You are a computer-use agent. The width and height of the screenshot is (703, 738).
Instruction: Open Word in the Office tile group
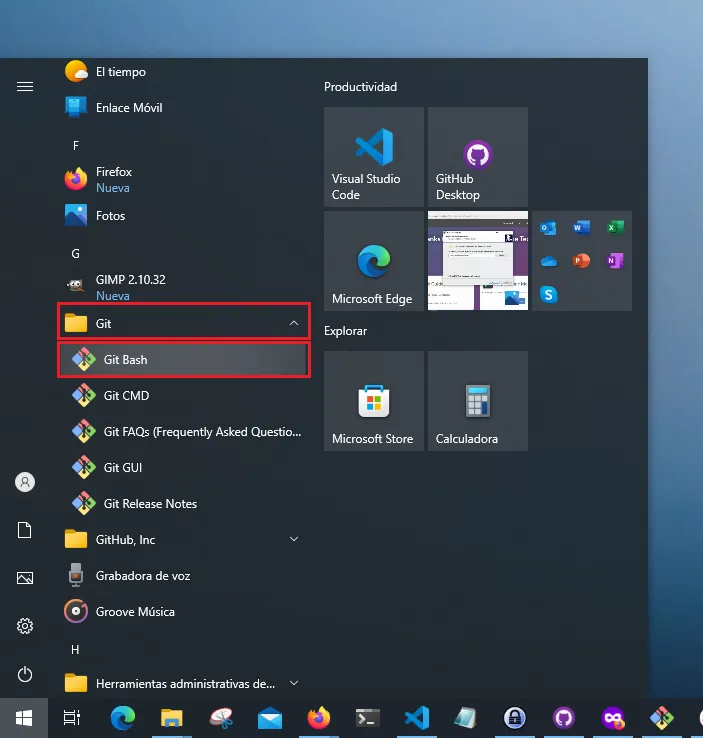coord(582,228)
